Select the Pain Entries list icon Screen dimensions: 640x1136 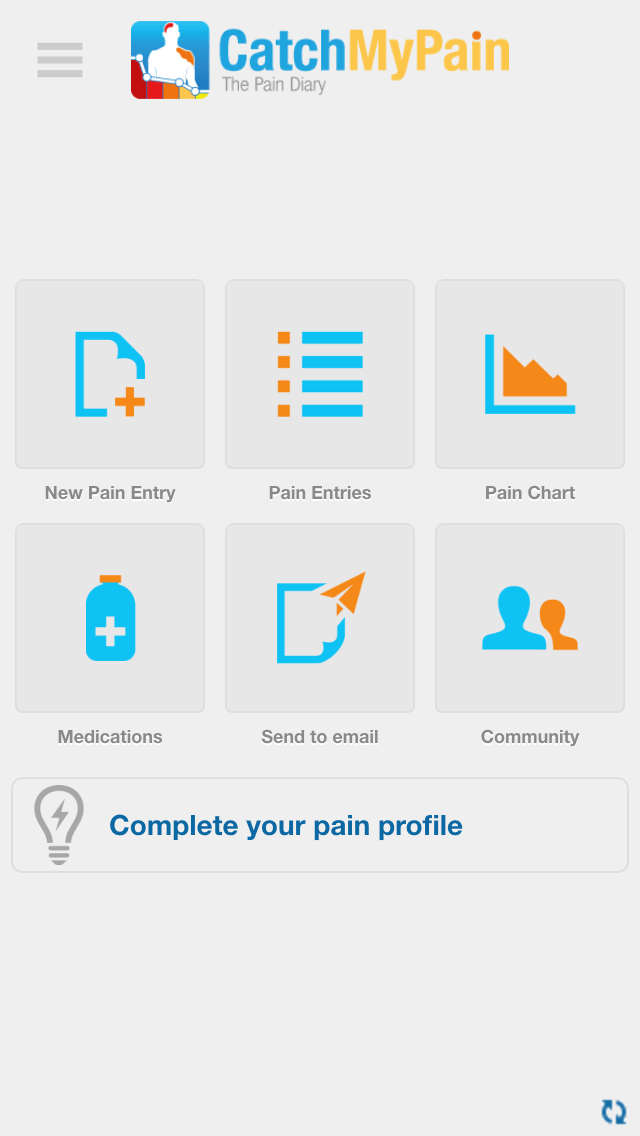pos(320,373)
